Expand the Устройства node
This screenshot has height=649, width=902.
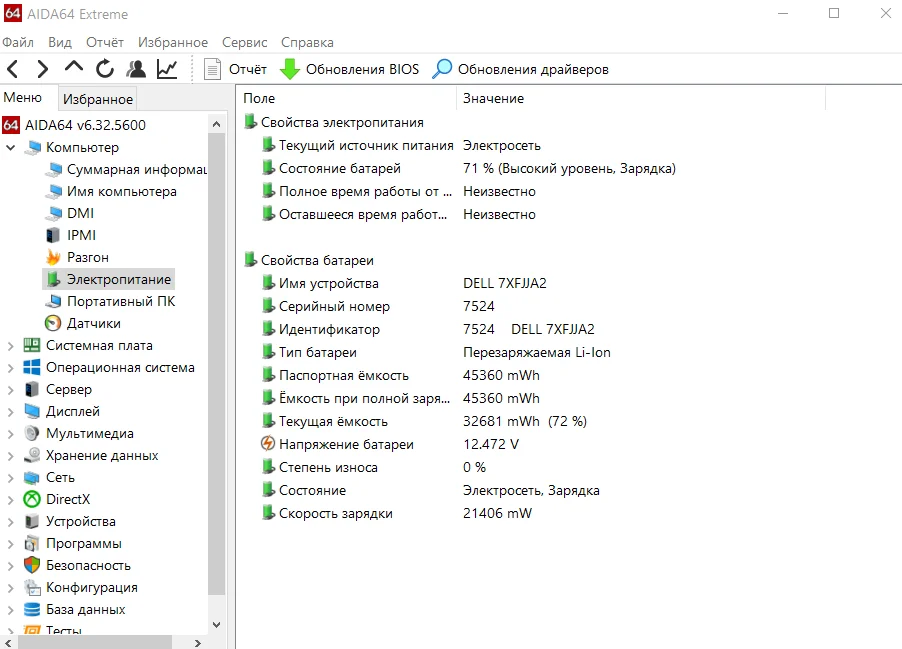(x=10, y=522)
